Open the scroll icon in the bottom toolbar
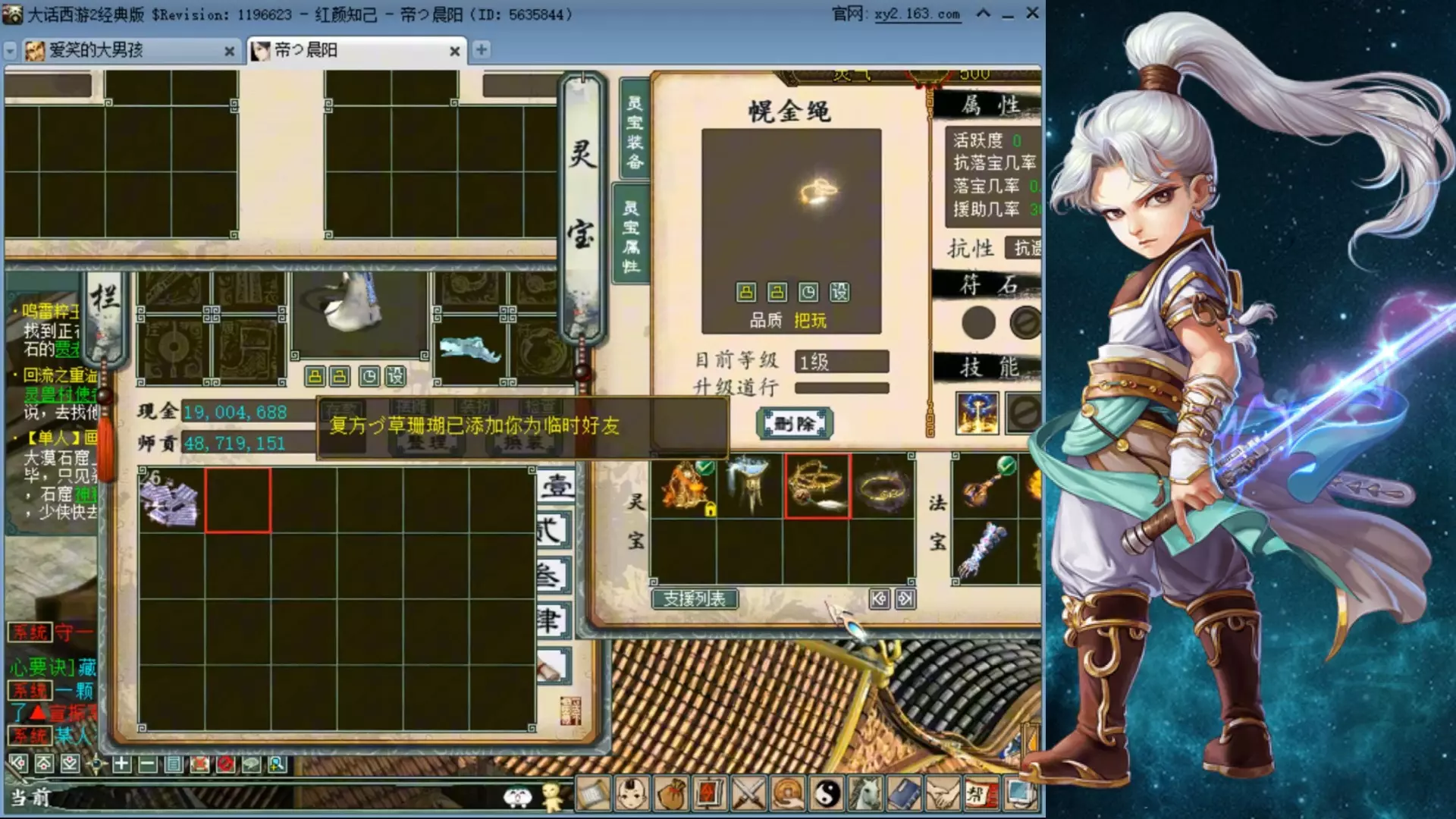This screenshot has height=819, width=1456. (593, 794)
